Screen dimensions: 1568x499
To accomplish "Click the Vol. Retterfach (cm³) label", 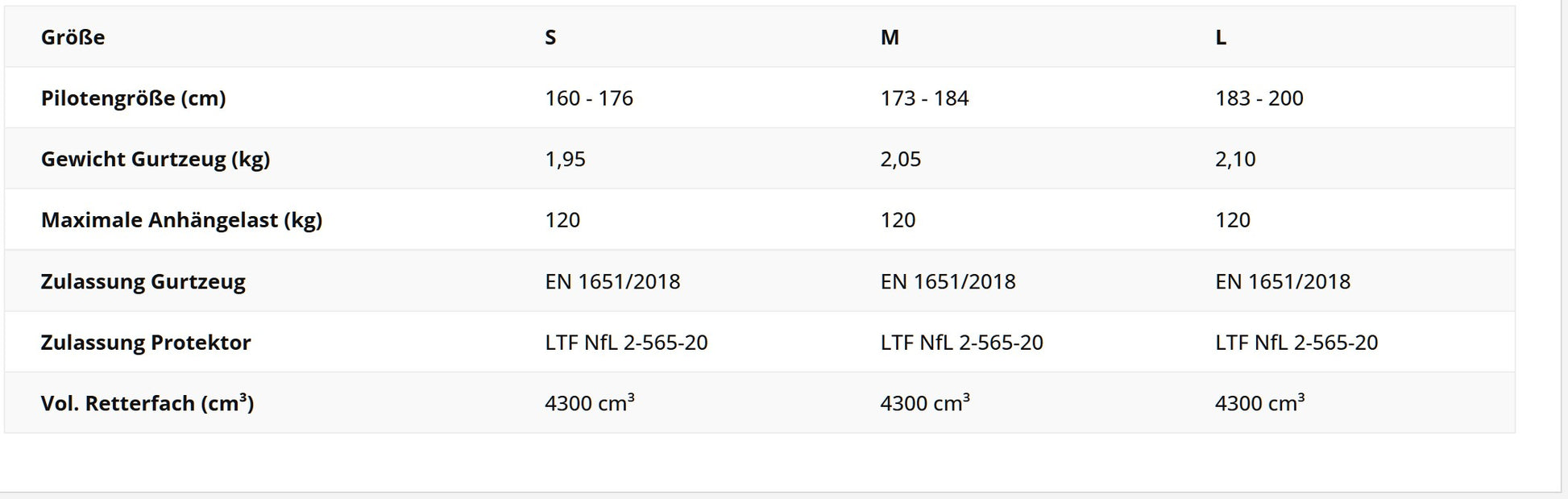I will (x=147, y=403).
